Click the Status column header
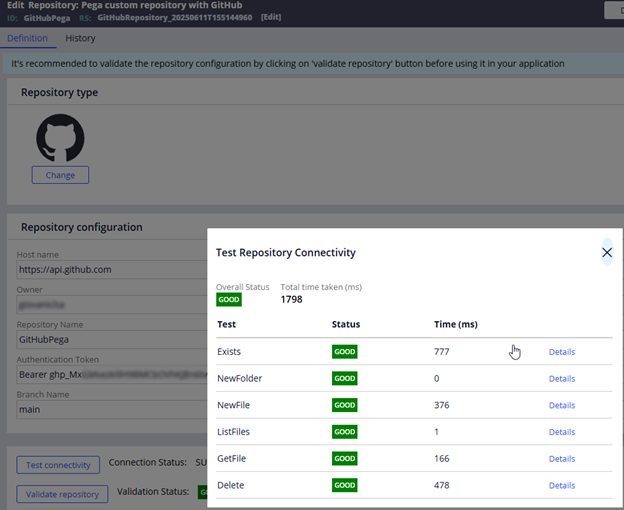 point(346,324)
